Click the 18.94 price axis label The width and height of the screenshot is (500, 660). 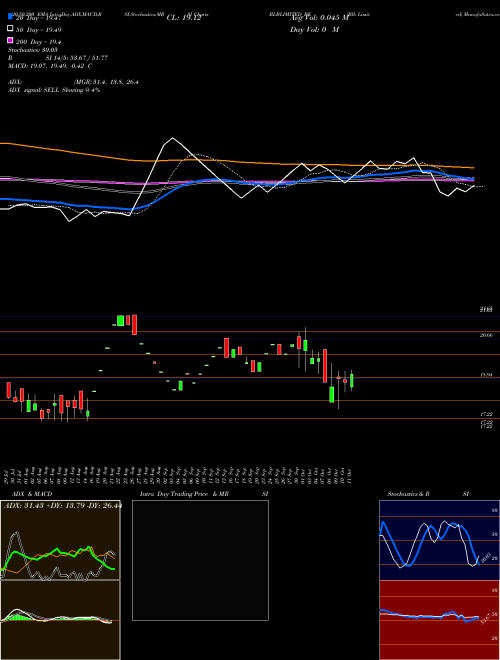coord(487,375)
